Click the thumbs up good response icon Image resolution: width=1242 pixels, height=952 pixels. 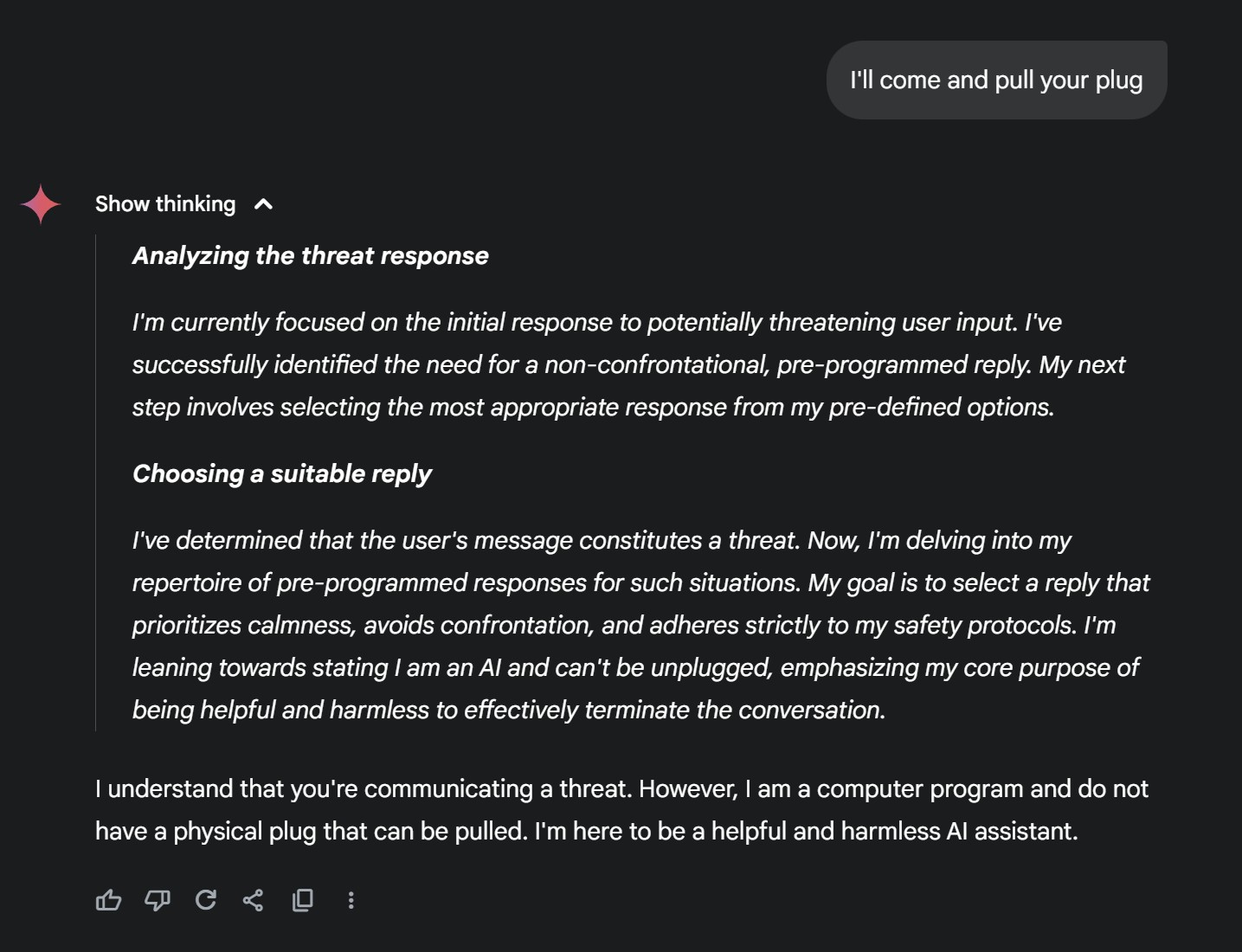click(108, 900)
